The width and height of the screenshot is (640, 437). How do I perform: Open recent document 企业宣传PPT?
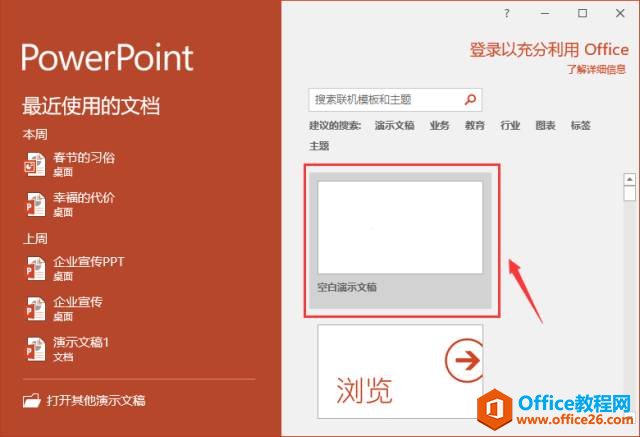(89, 262)
